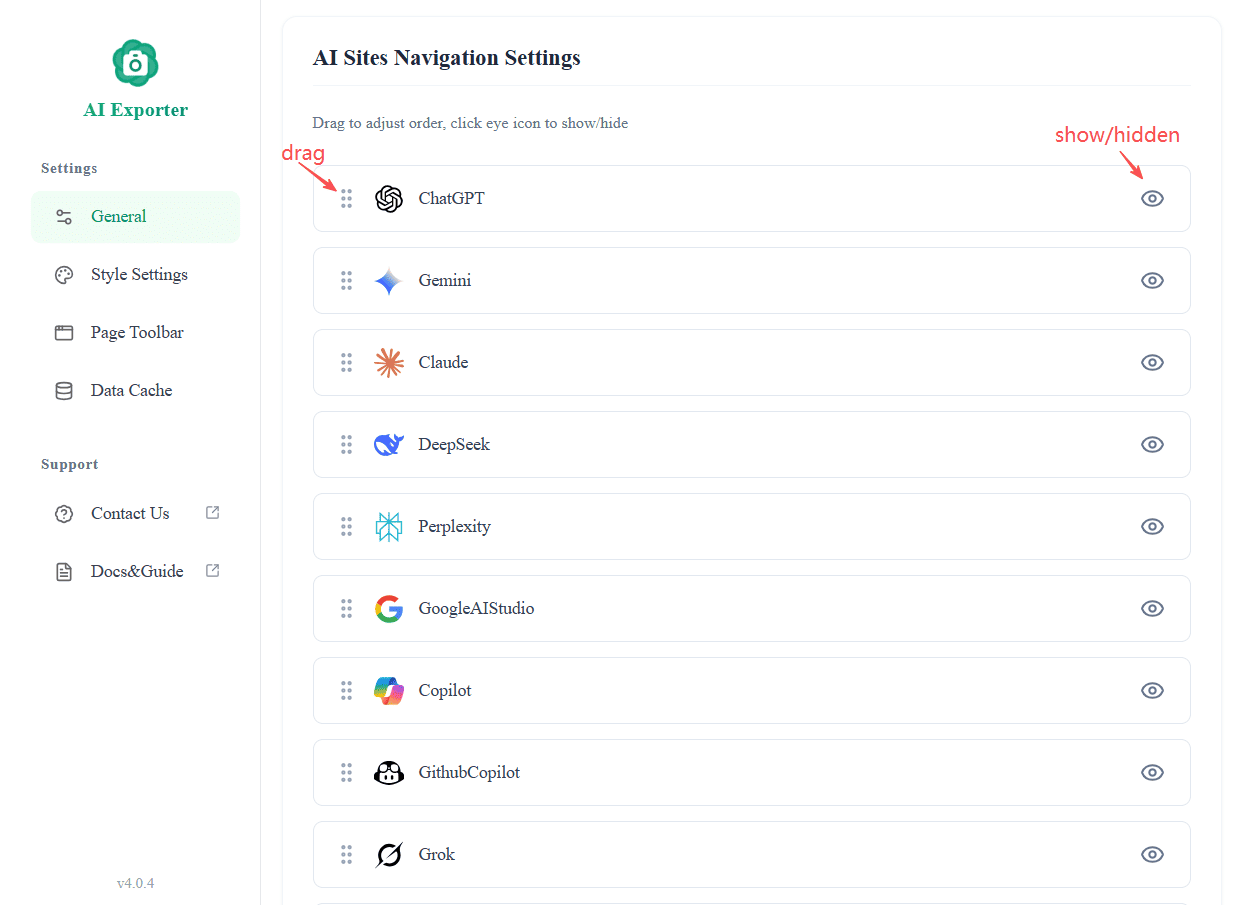1244x905 pixels.
Task: Open the Data Cache section
Action: tap(131, 390)
